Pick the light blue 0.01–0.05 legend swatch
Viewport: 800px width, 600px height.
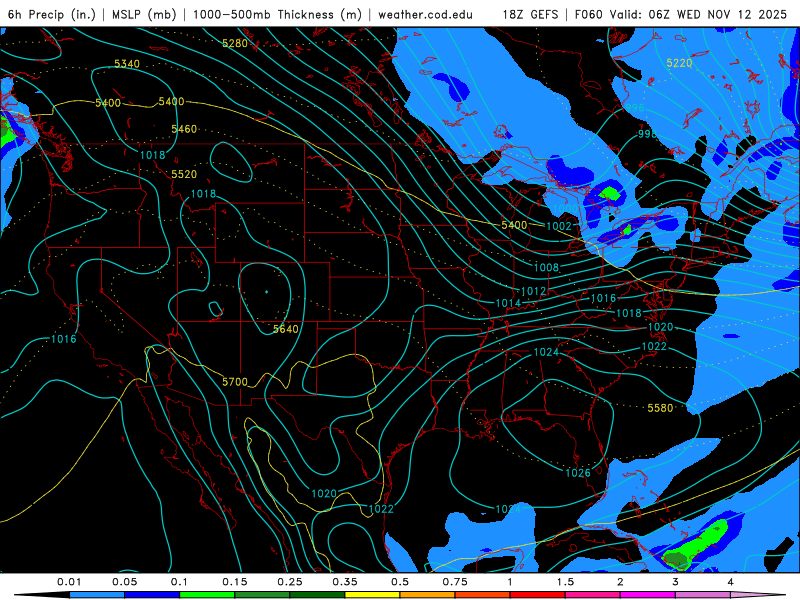click(97, 595)
